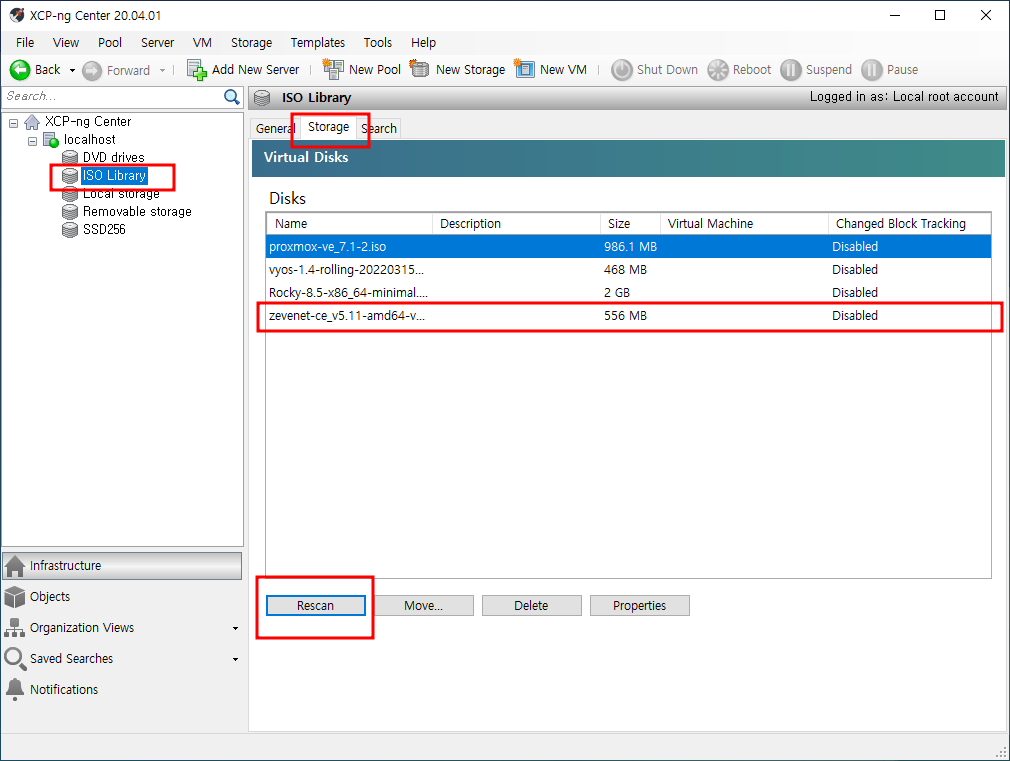The height and width of the screenshot is (761, 1010).
Task: Click the Notifications bell icon
Action: [x=15, y=689]
